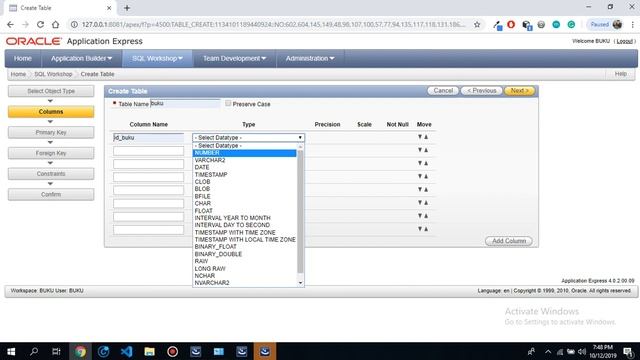Image resolution: width=640 pixels, height=360 pixels.
Task: Close the Create Table browser tab
Action: click(109, 8)
